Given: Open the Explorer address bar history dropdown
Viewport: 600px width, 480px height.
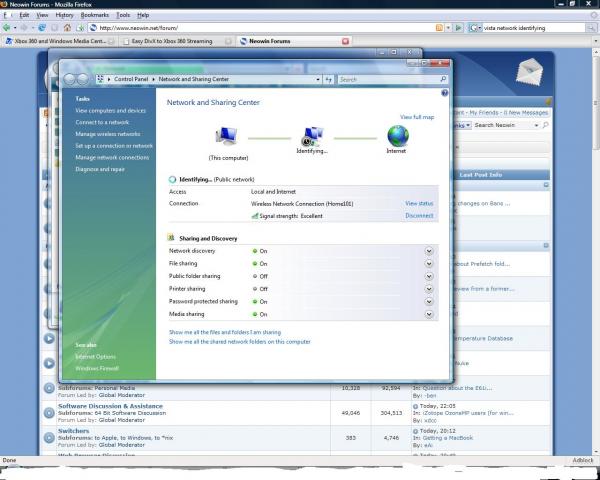Looking at the screenshot, I should click(318, 79).
